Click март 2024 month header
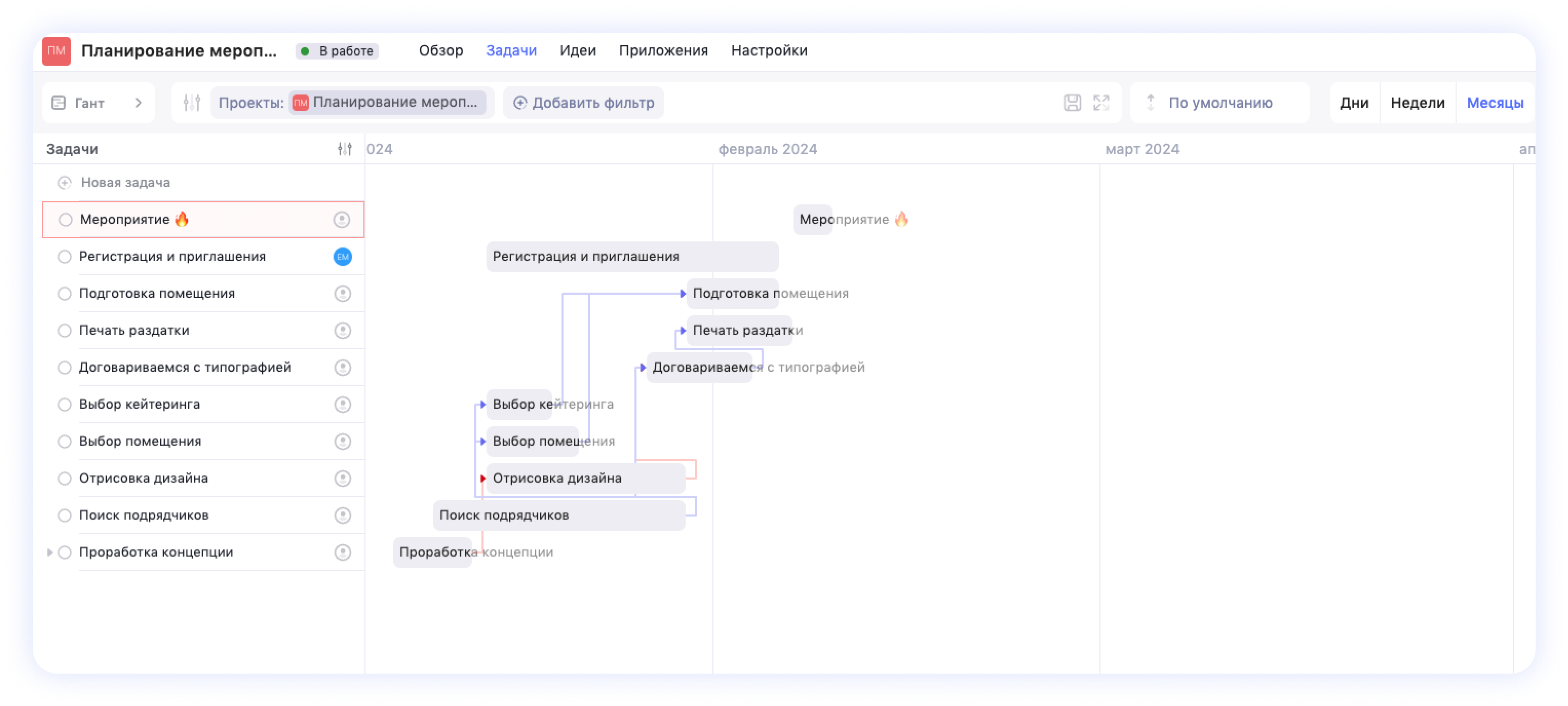The height and width of the screenshot is (706, 1568). click(x=1142, y=149)
